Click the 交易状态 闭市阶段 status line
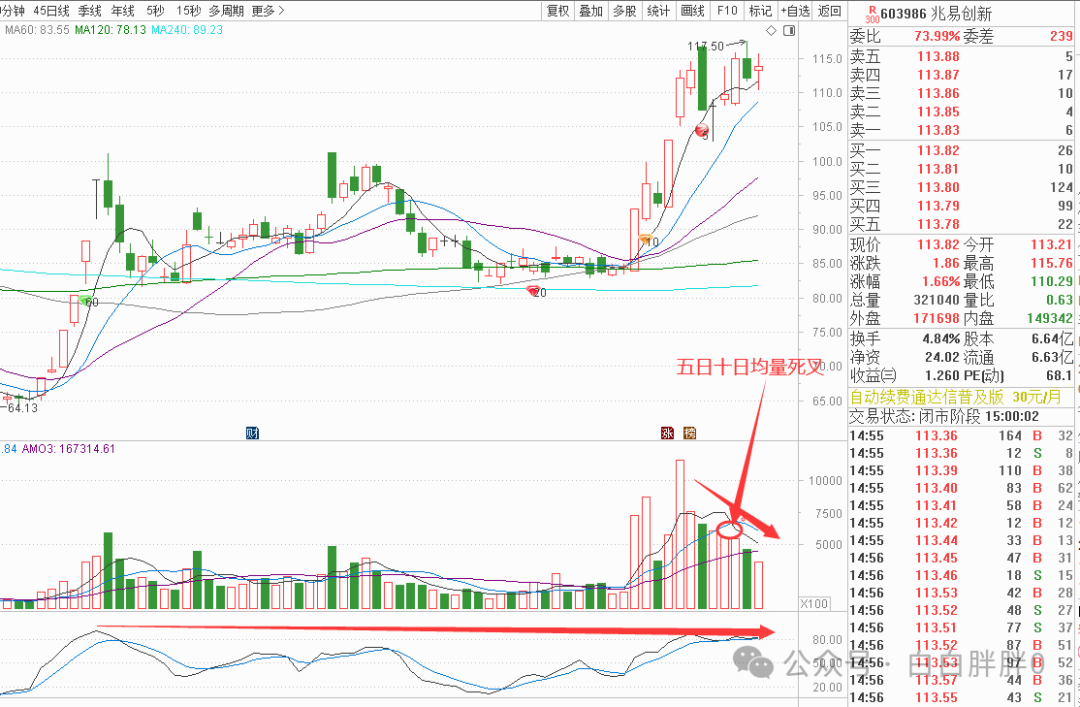1080x707 pixels. pos(944,416)
